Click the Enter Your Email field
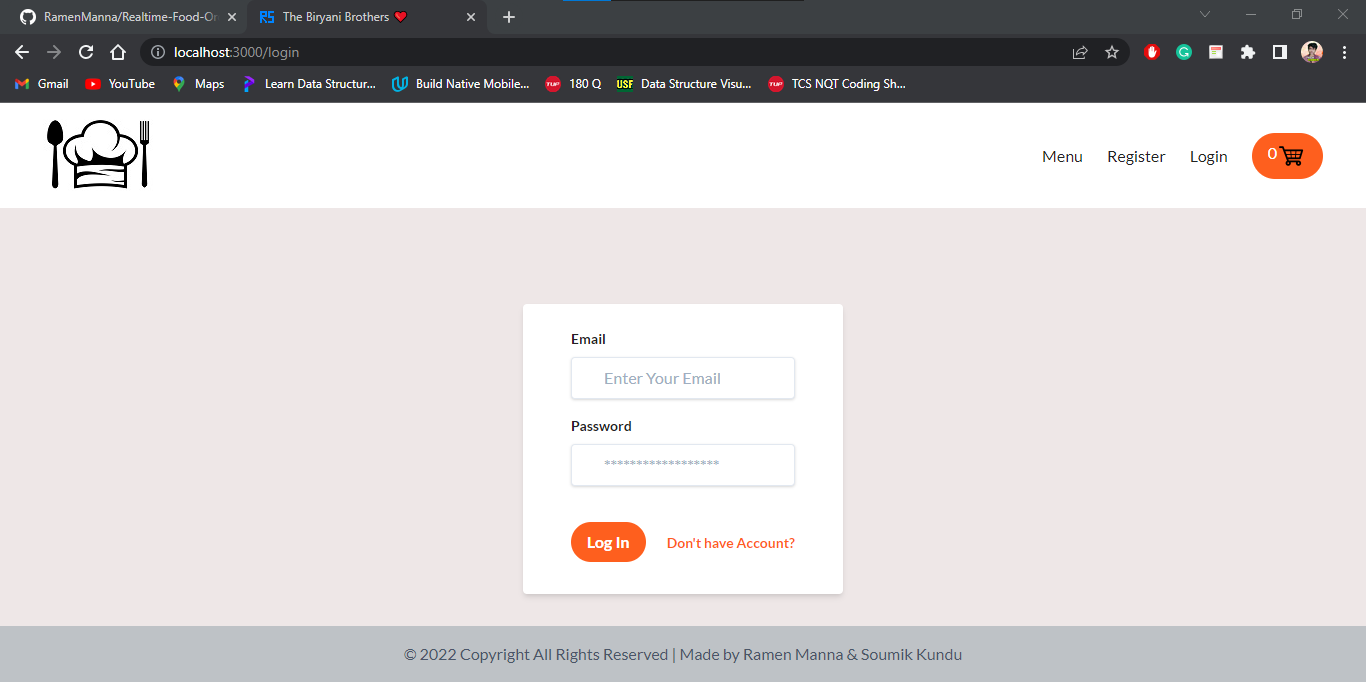This screenshot has height=684, width=1366. click(683, 378)
